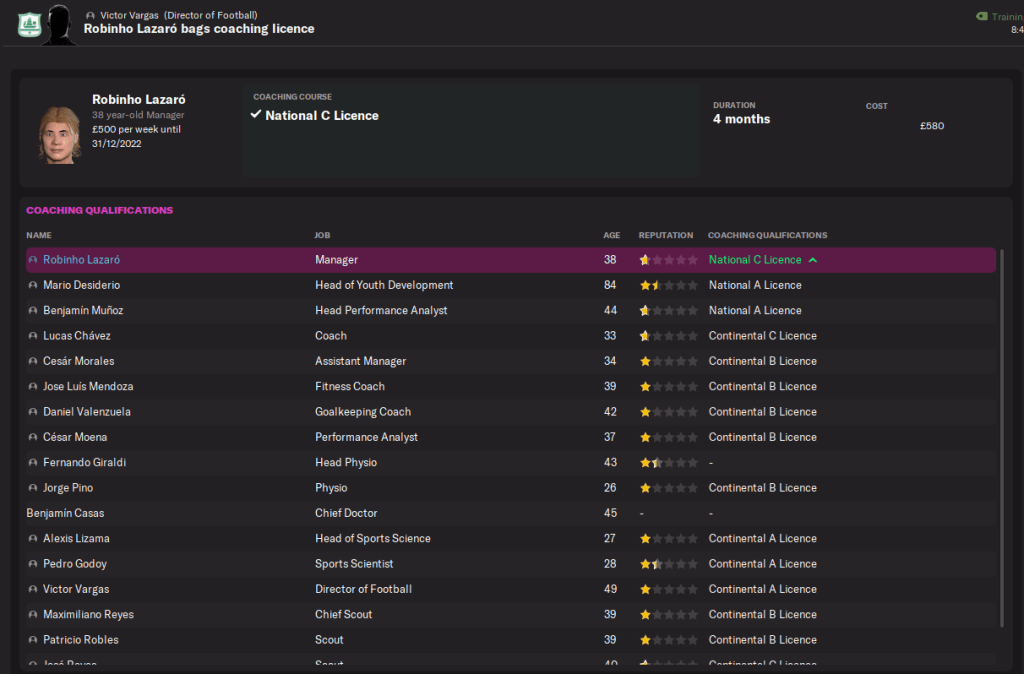Sort staff by Age column header
1024x674 pixels.
coord(611,235)
